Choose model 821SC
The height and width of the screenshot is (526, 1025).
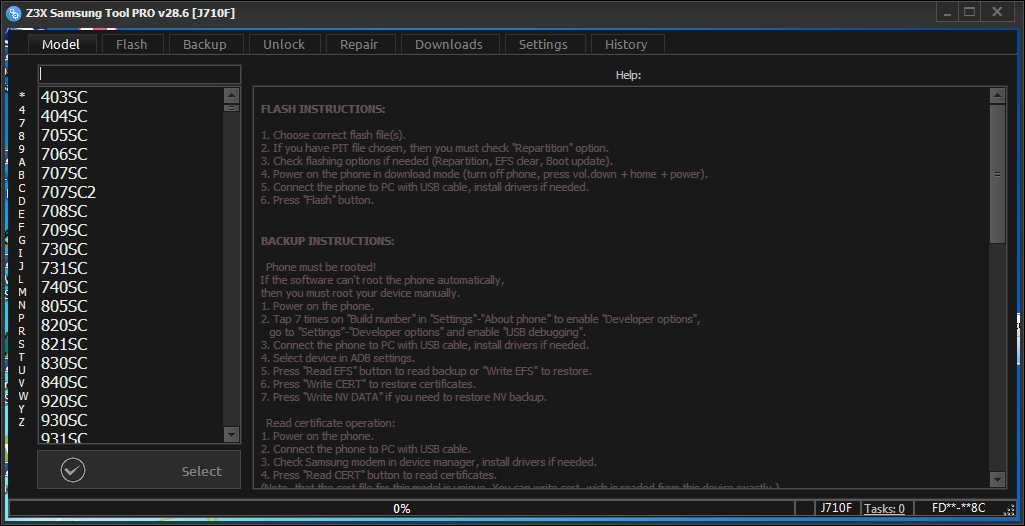click(x=130, y=344)
